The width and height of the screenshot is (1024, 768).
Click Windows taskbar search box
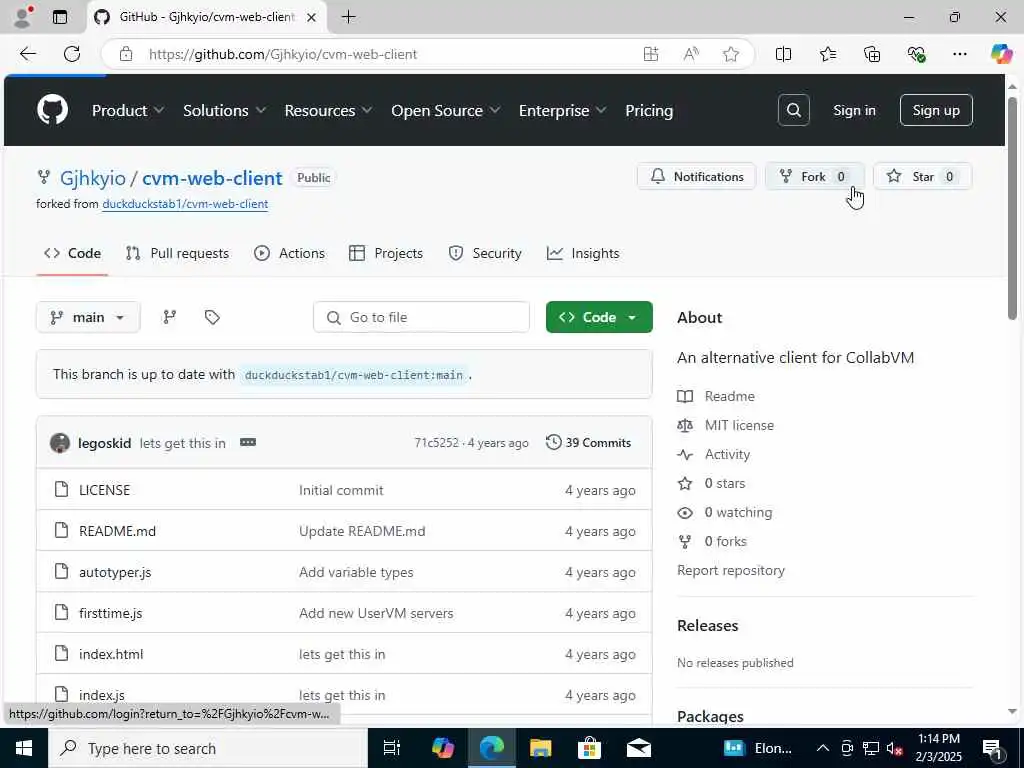(207, 748)
